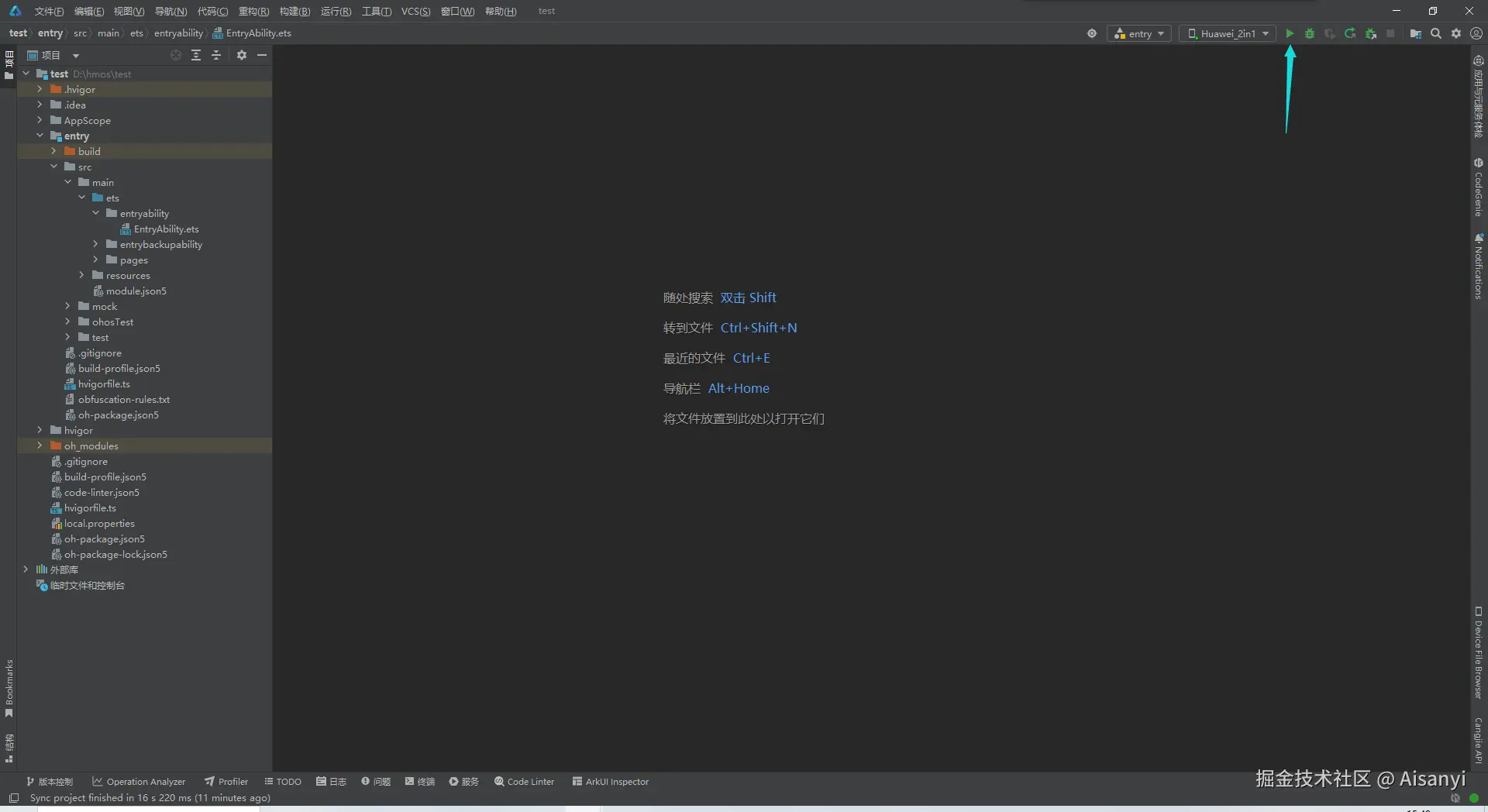Viewport: 1488px width, 812px height.
Task: Open VCS(S) menu
Action: pos(416,11)
